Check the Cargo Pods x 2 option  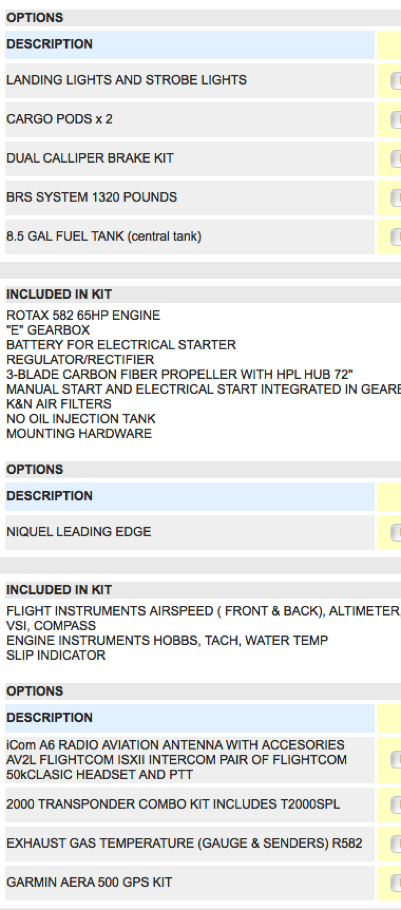(396, 120)
